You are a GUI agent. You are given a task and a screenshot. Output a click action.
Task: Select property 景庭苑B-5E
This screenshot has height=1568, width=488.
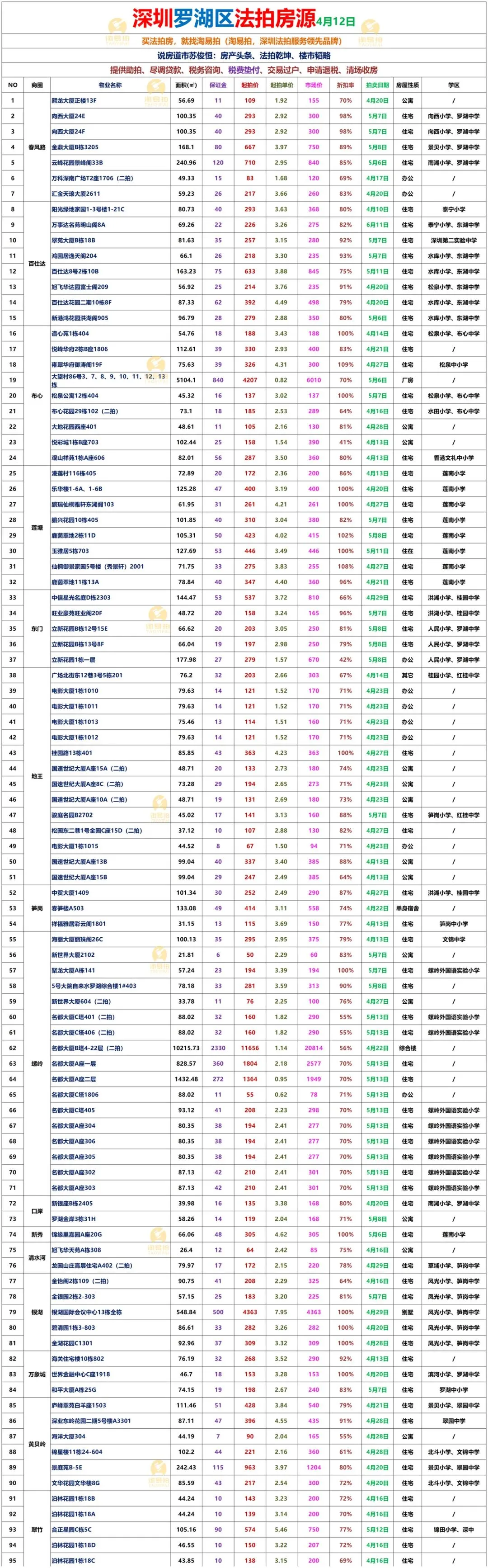(x=67, y=1468)
